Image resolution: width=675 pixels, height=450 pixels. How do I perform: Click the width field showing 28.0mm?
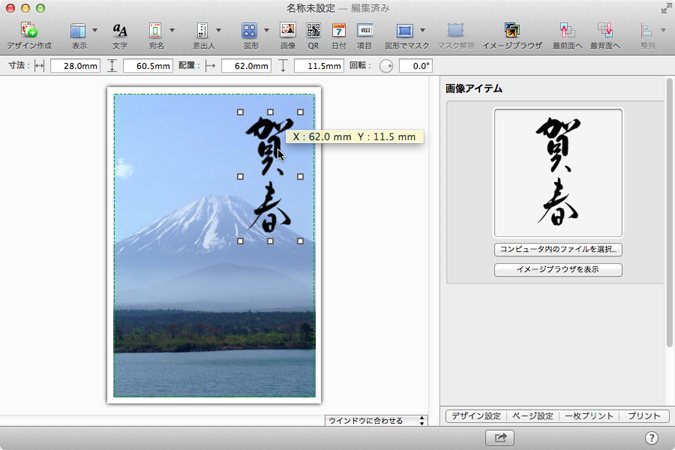[74, 66]
